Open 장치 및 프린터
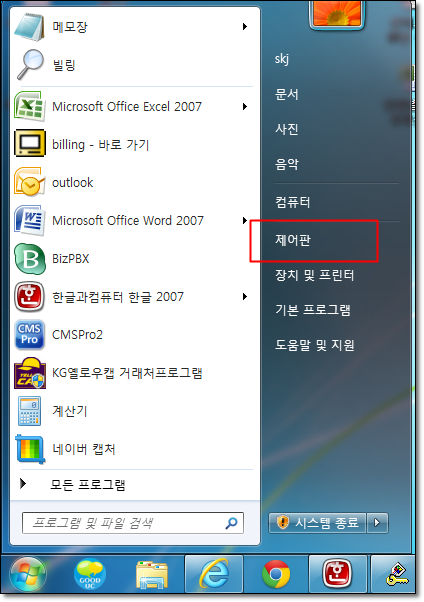 [x=315, y=275]
